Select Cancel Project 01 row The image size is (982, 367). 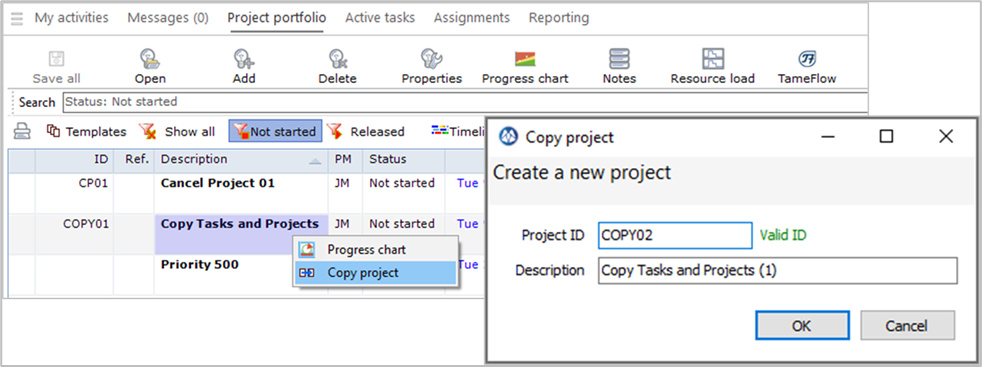(218, 184)
